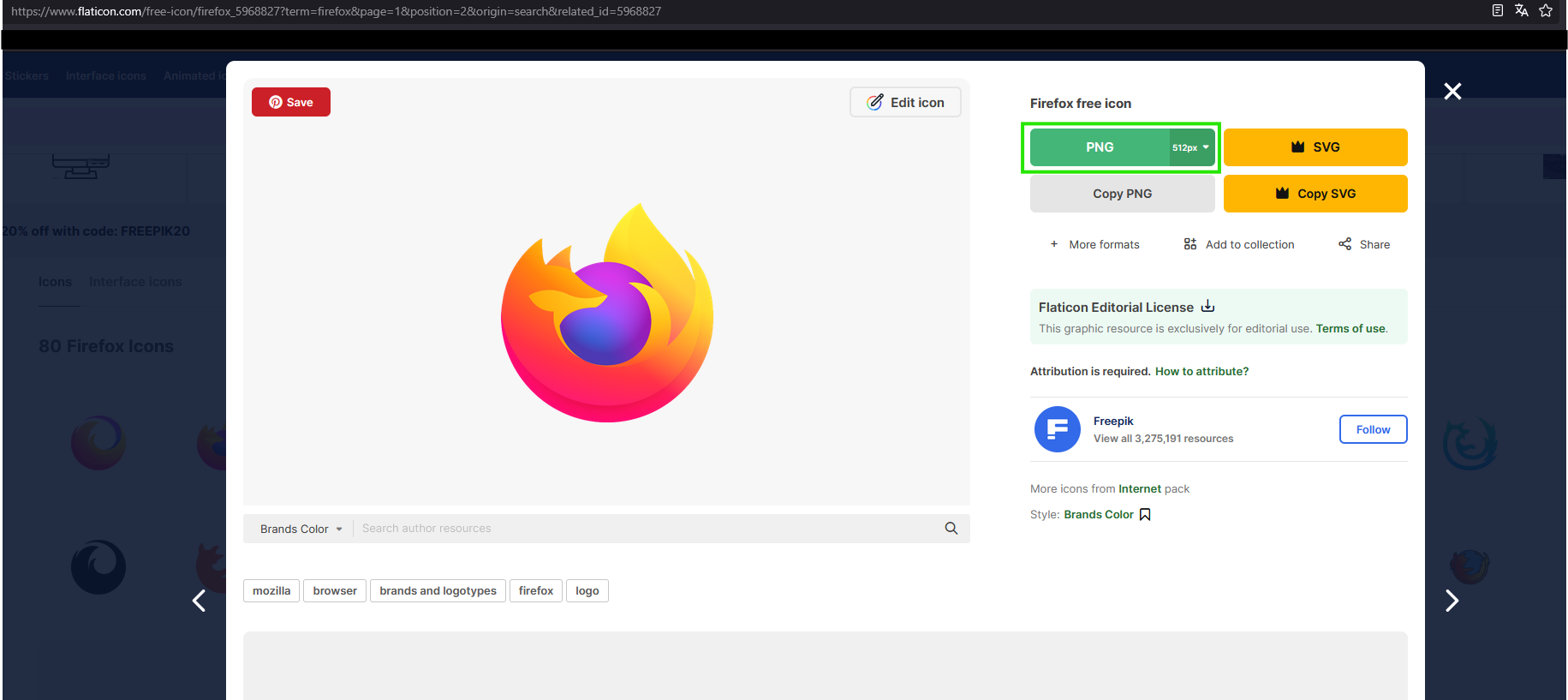The height and width of the screenshot is (700, 1568).
Task: Open the reader view icon
Action: click(1497, 10)
